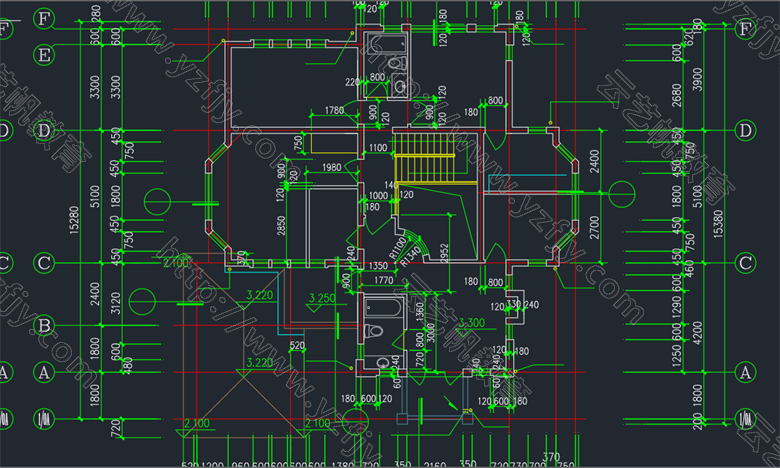This screenshot has width=780, height=468.
Task: Click the right-side A axis bubble
Action: 745,372
